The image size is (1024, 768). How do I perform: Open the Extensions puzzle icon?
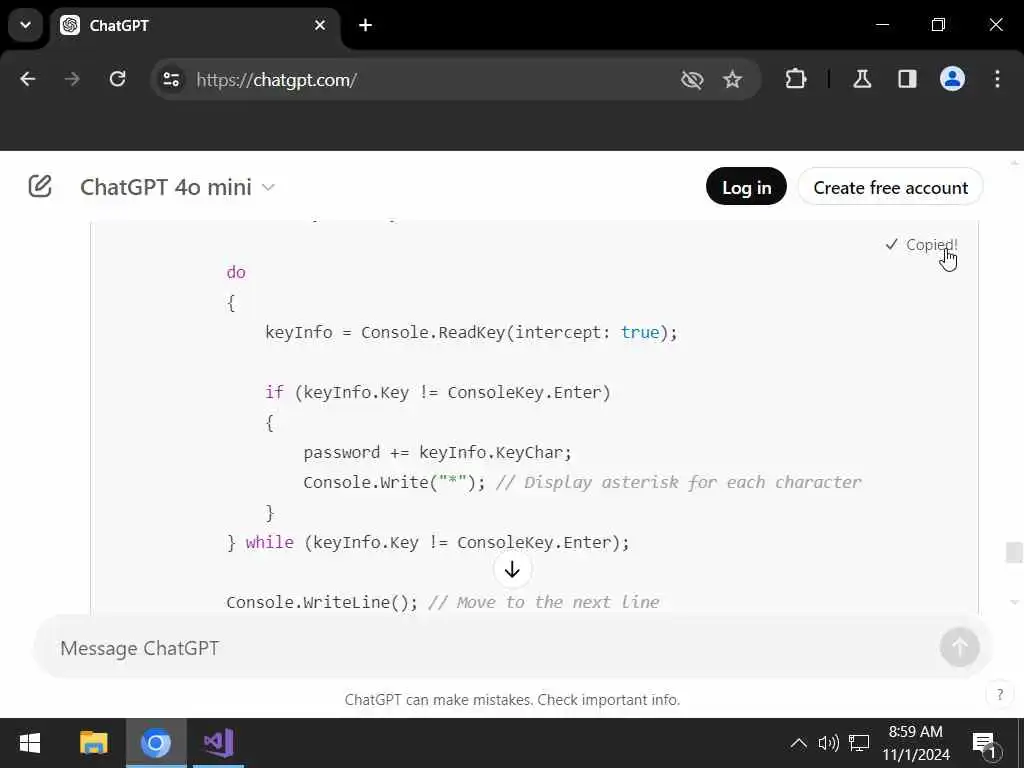click(x=795, y=80)
